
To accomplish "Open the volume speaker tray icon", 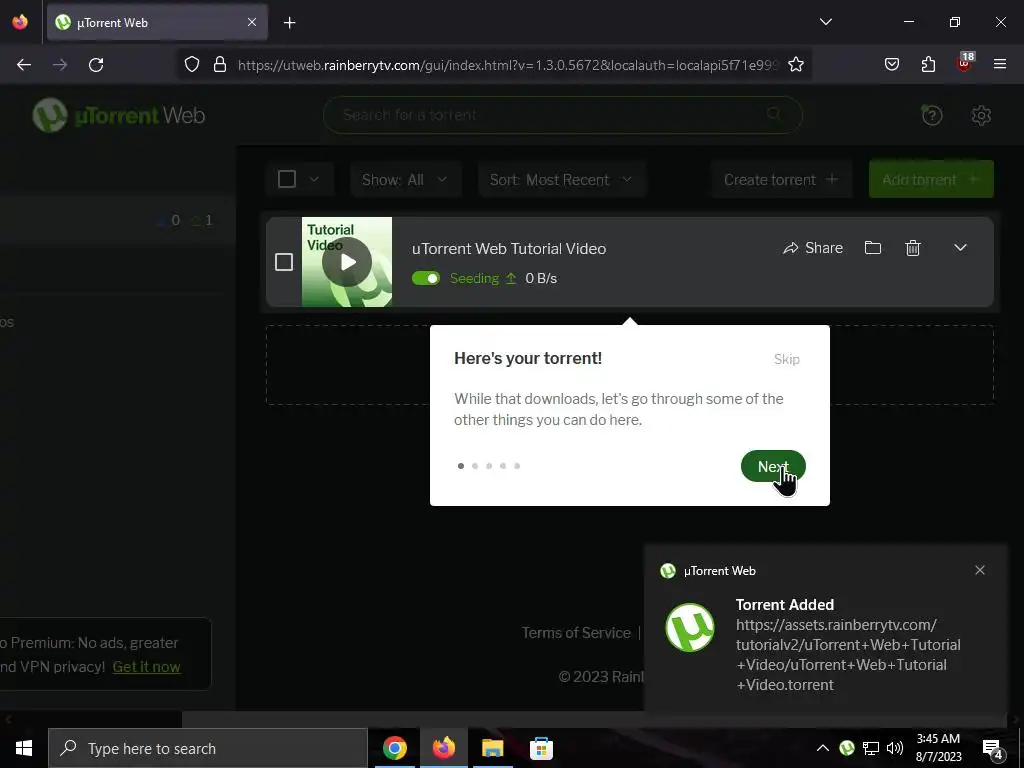I will (895, 748).
